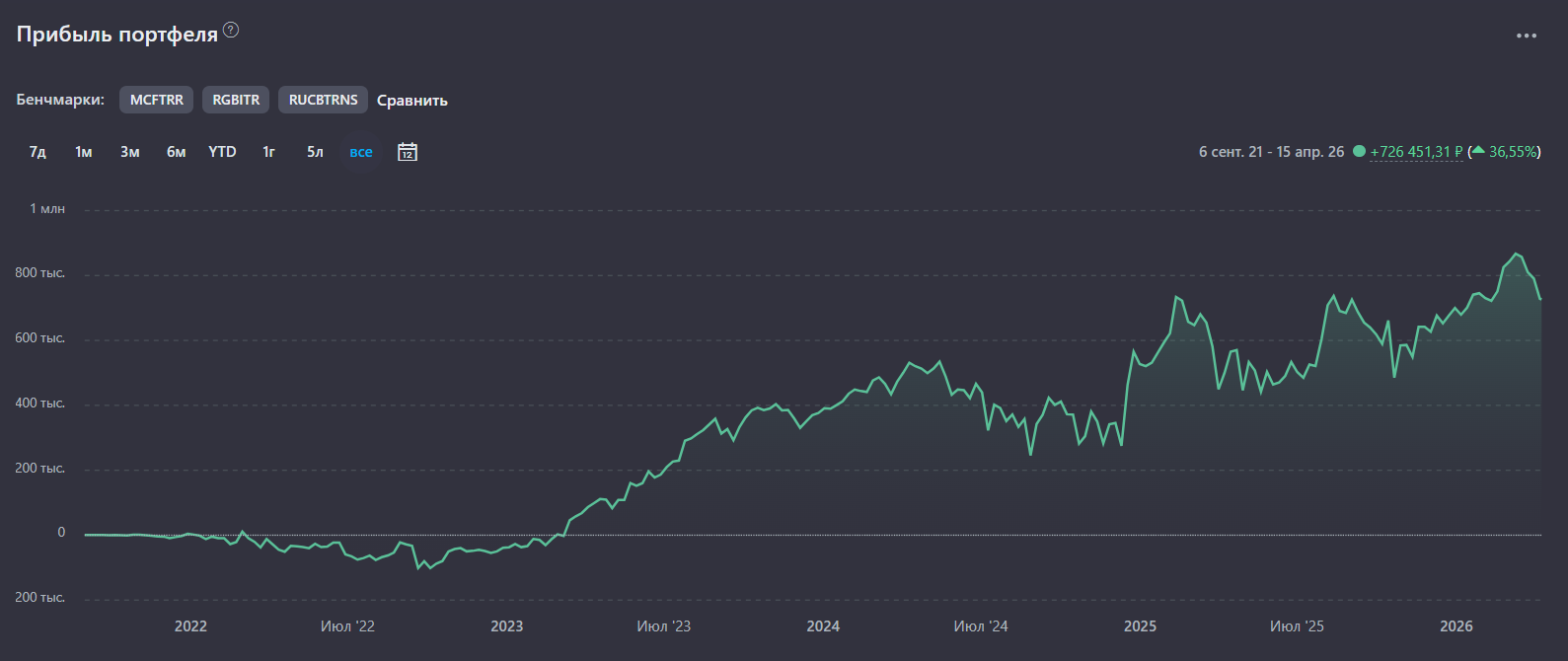The width and height of the screenshot is (1568, 661).
Task: Click the green circle before the profit amount
Action: pyautogui.click(x=1359, y=152)
